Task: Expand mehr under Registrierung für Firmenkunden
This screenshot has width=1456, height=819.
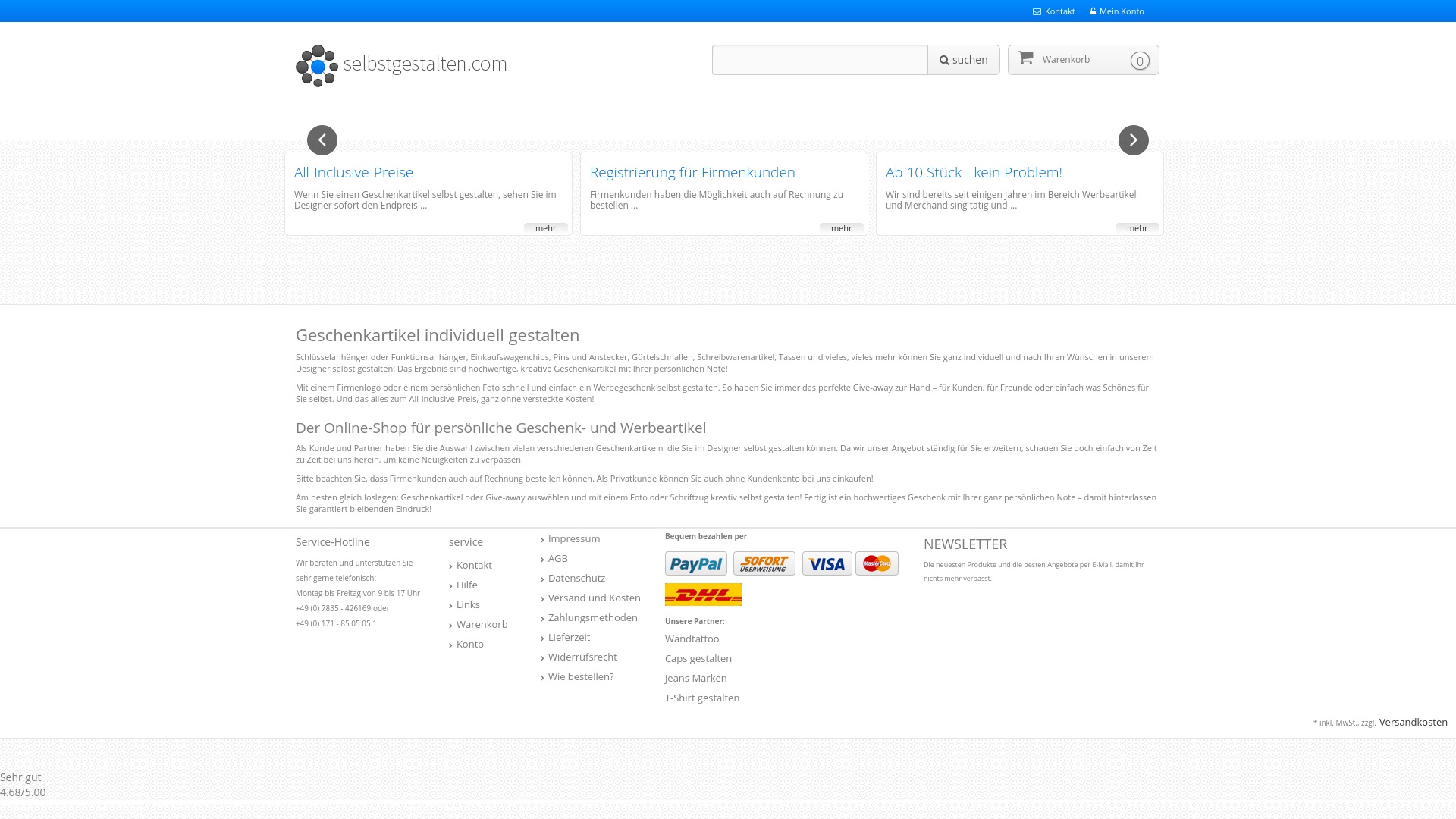Action: 841,228
